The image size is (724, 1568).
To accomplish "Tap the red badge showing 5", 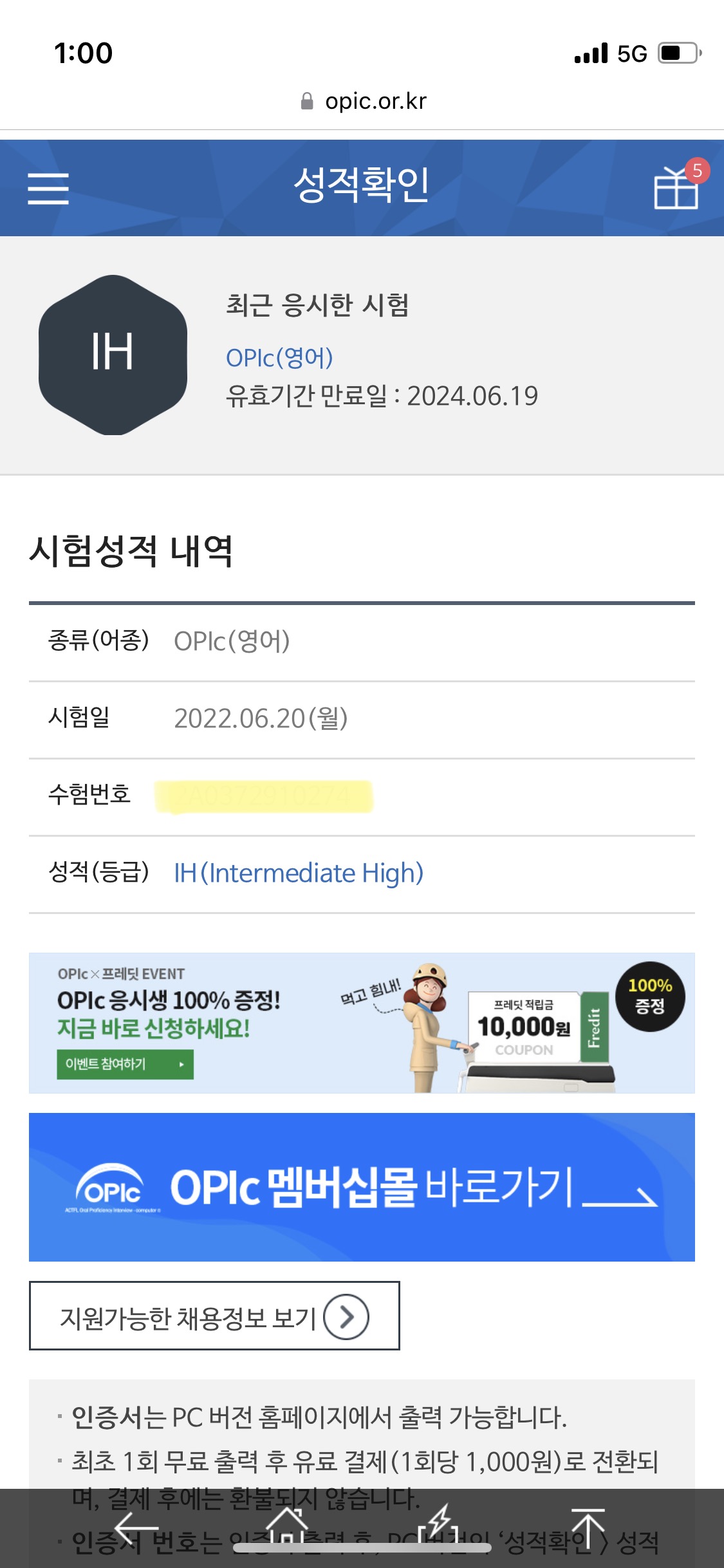I will 697,171.
